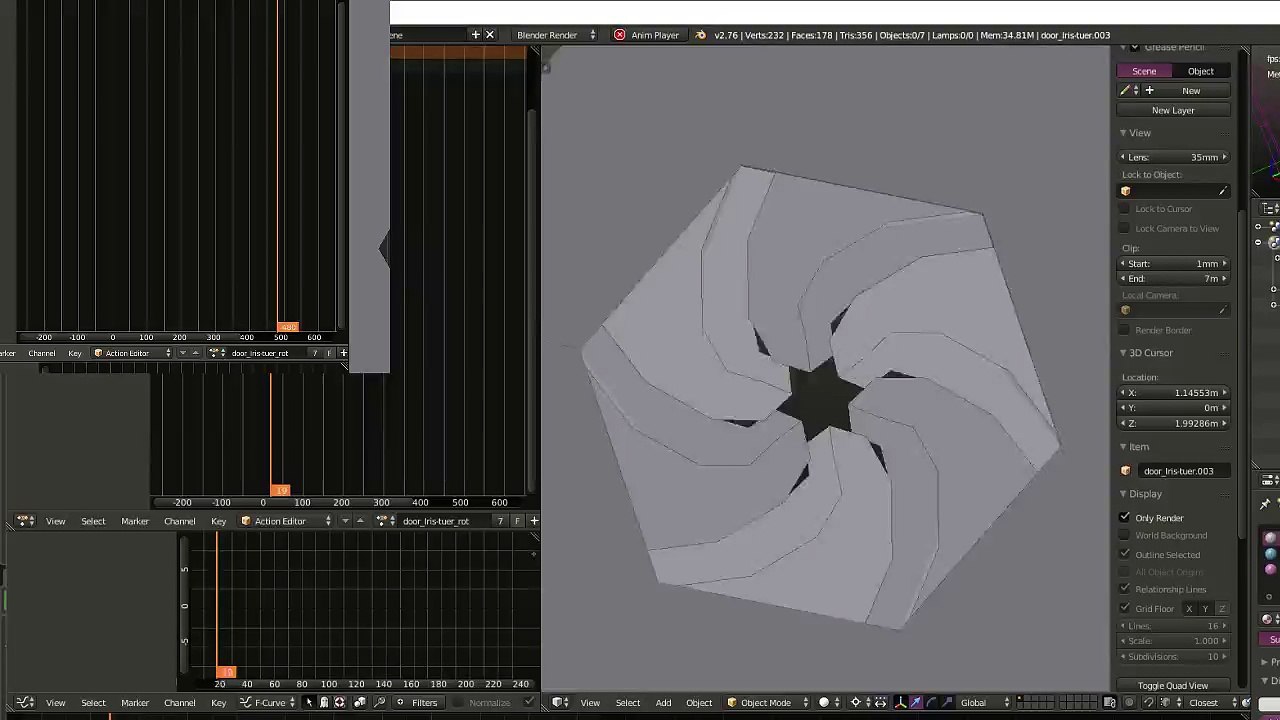Click the F-Curve editor zoom magnifier icon
Screen dimensions: 1280x720
(379, 702)
